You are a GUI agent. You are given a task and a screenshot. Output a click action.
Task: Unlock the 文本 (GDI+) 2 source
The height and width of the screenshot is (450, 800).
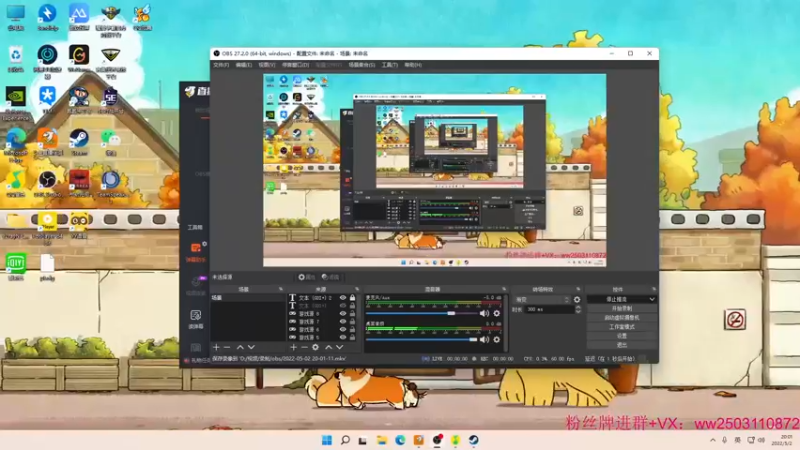(353, 297)
